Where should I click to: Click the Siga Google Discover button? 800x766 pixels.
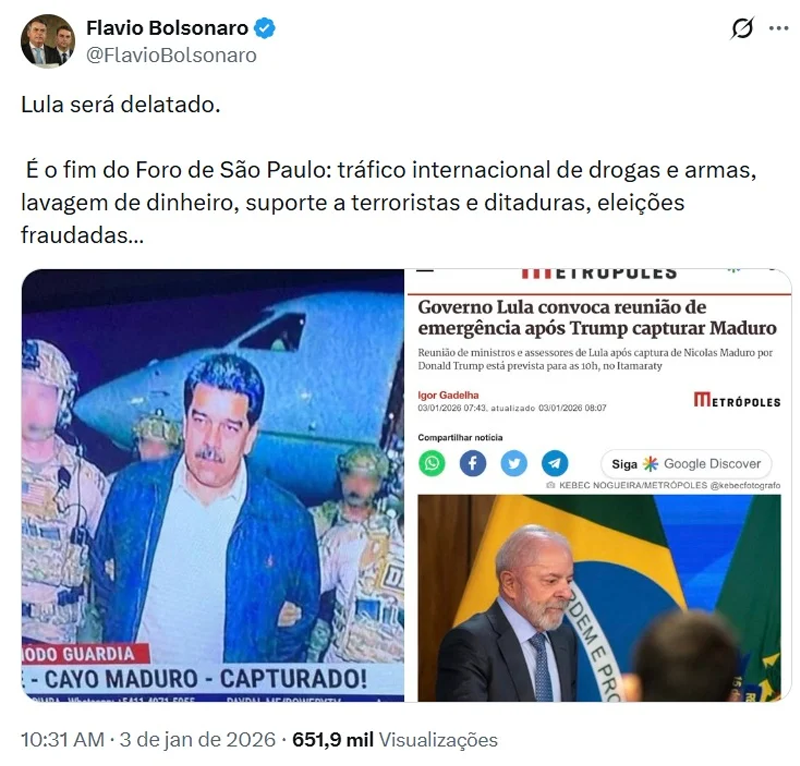[x=686, y=464]
